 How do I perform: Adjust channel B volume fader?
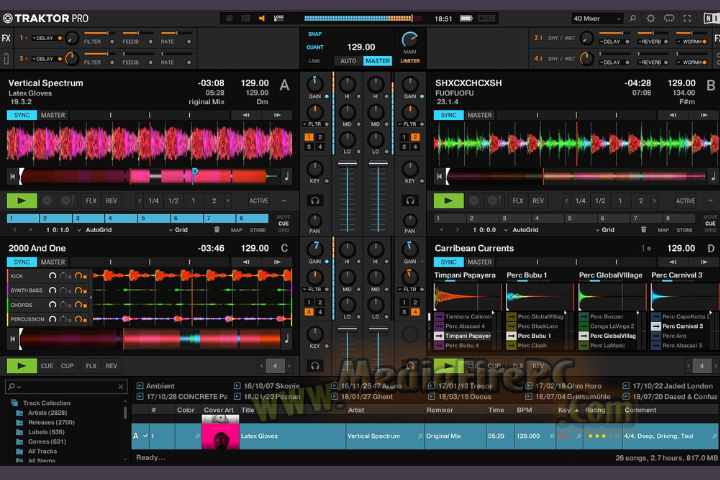pyautogui.click(x=378, y=163)
